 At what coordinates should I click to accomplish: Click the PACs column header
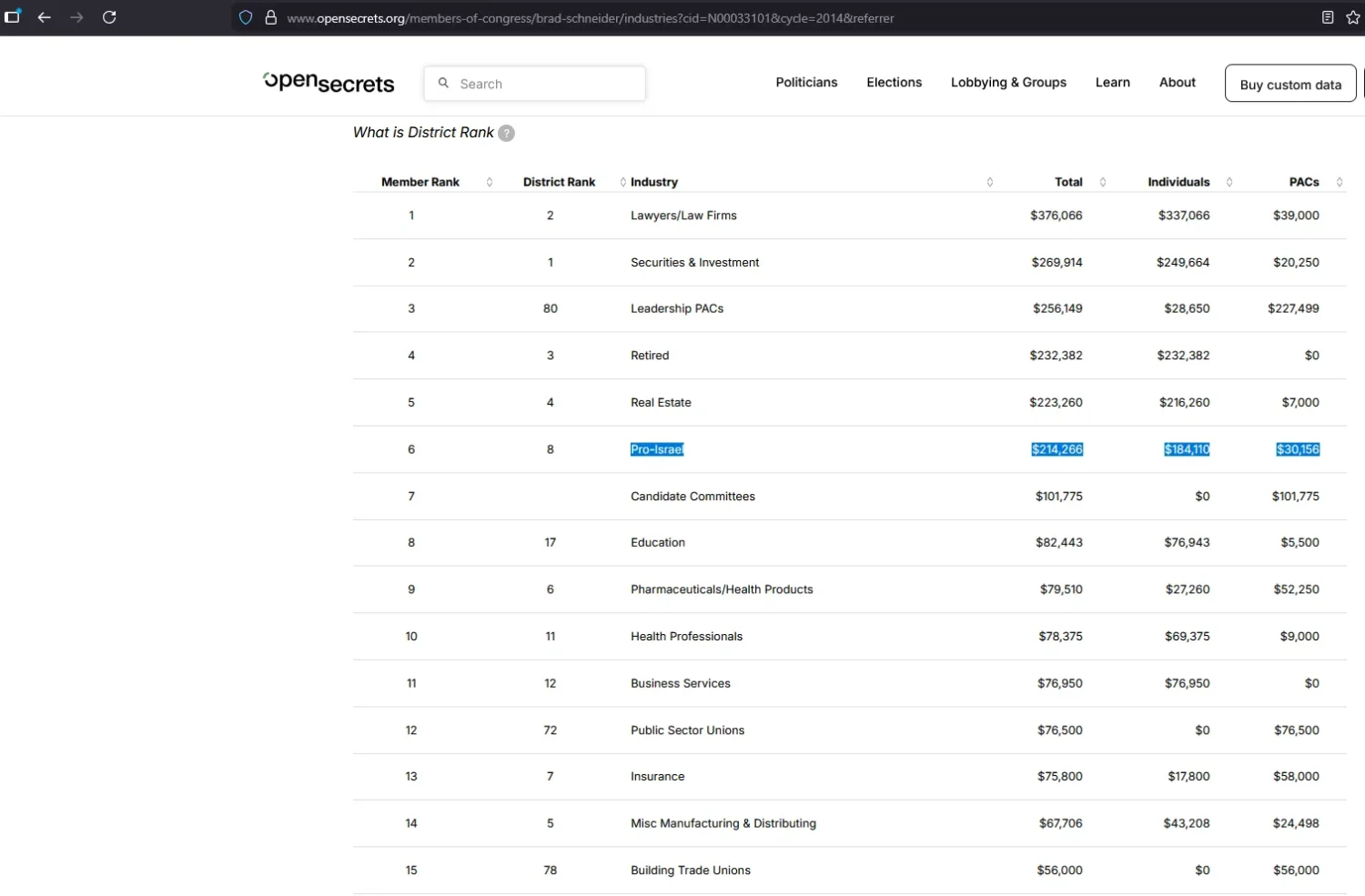(x=1304, y=182)
